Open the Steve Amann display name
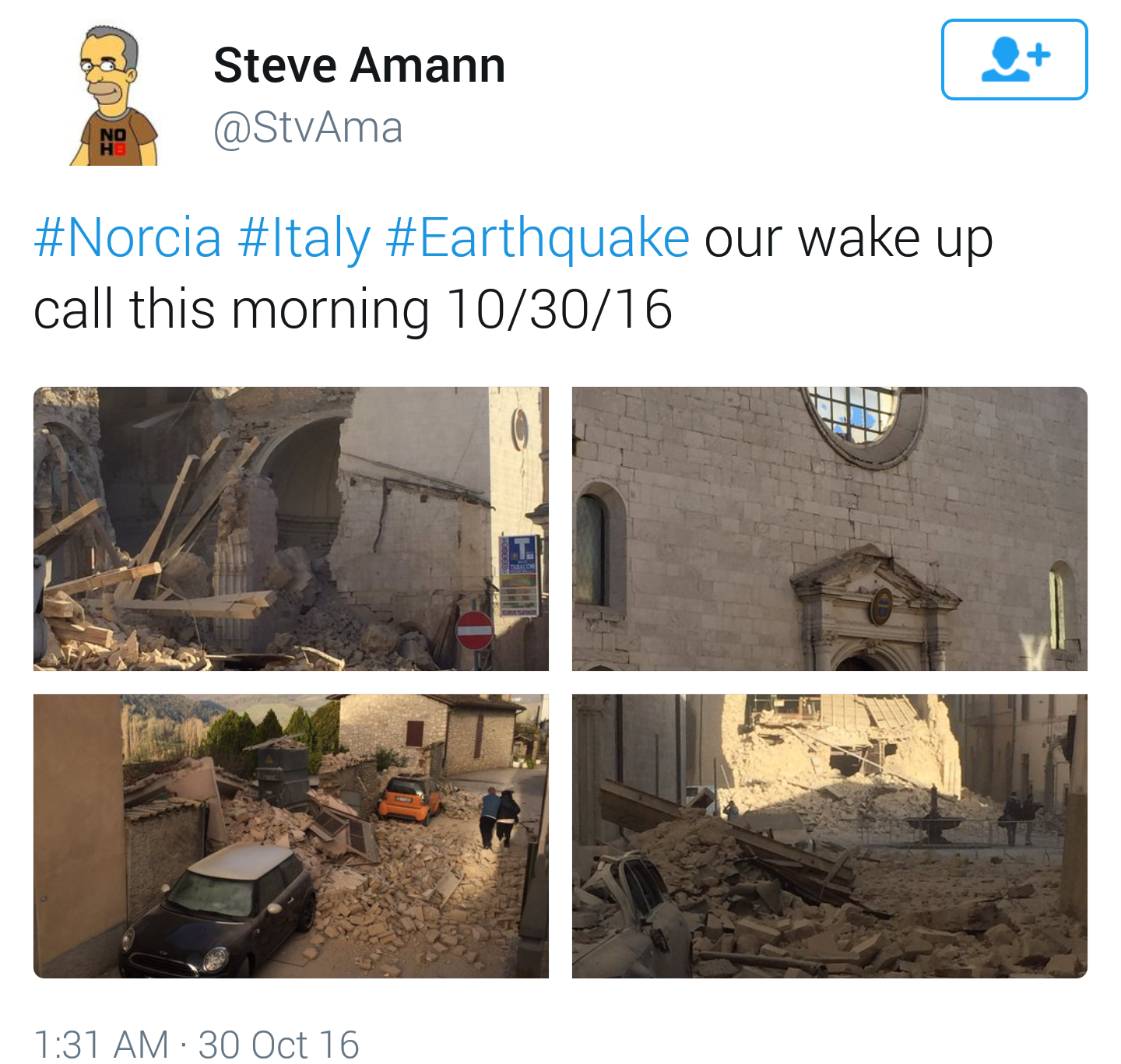Image resolution: width=1121 pixels, height=1064 pixels. pyautogui.click(x=360, y=65)
